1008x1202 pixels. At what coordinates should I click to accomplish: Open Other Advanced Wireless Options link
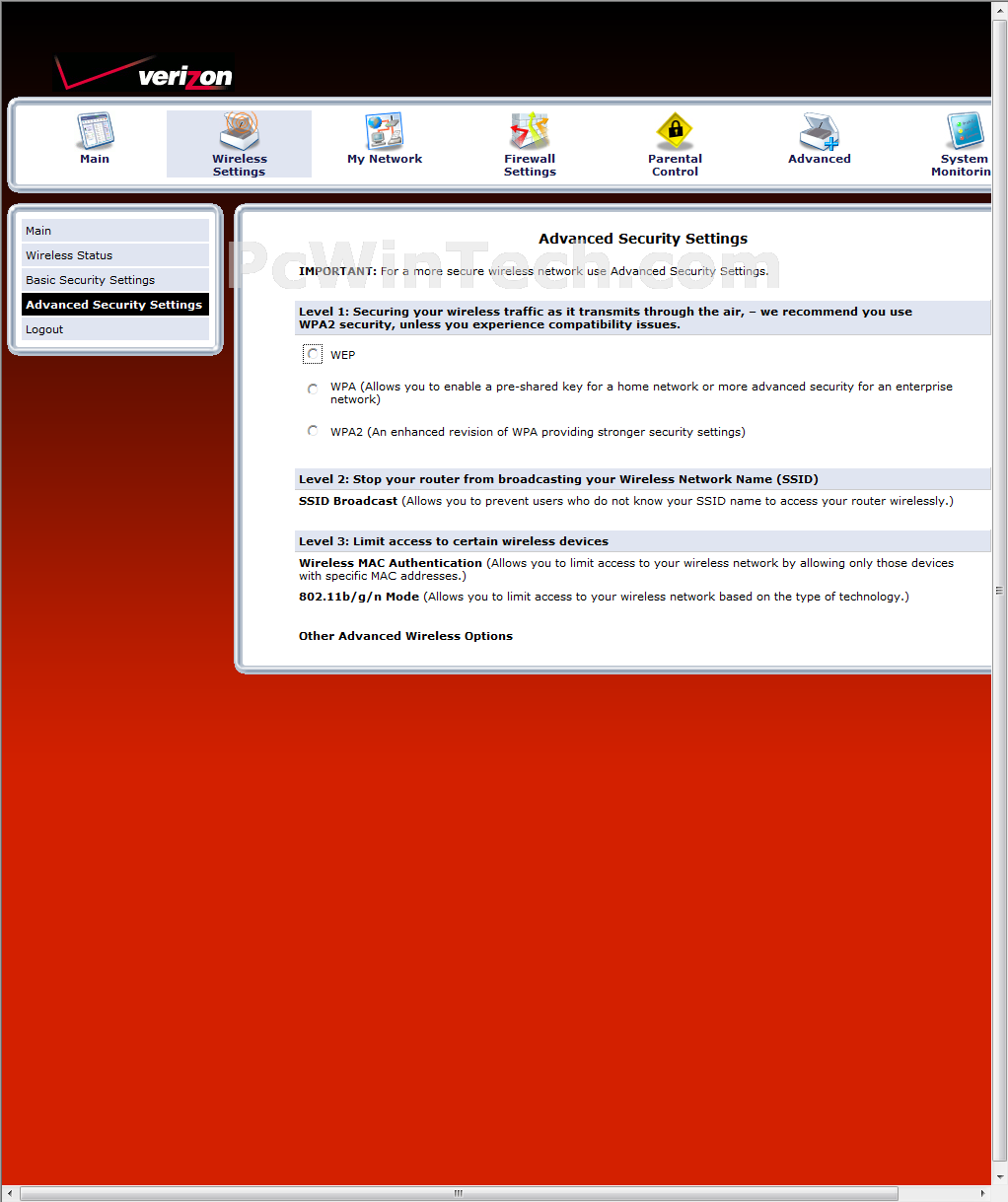point(405,636)
